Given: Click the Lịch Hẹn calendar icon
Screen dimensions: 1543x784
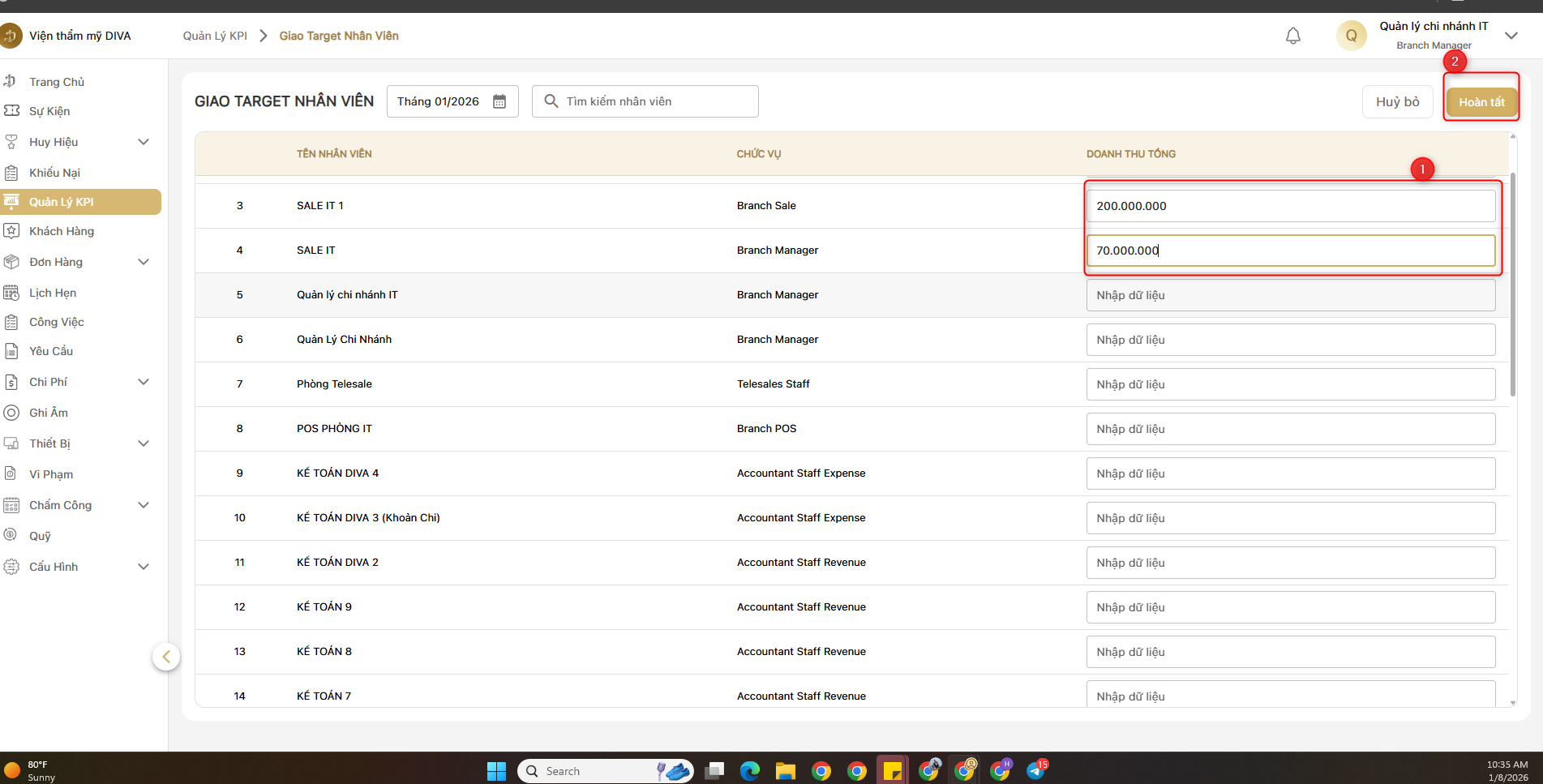Looking at the screenshot, I should (x=11, y=293).
